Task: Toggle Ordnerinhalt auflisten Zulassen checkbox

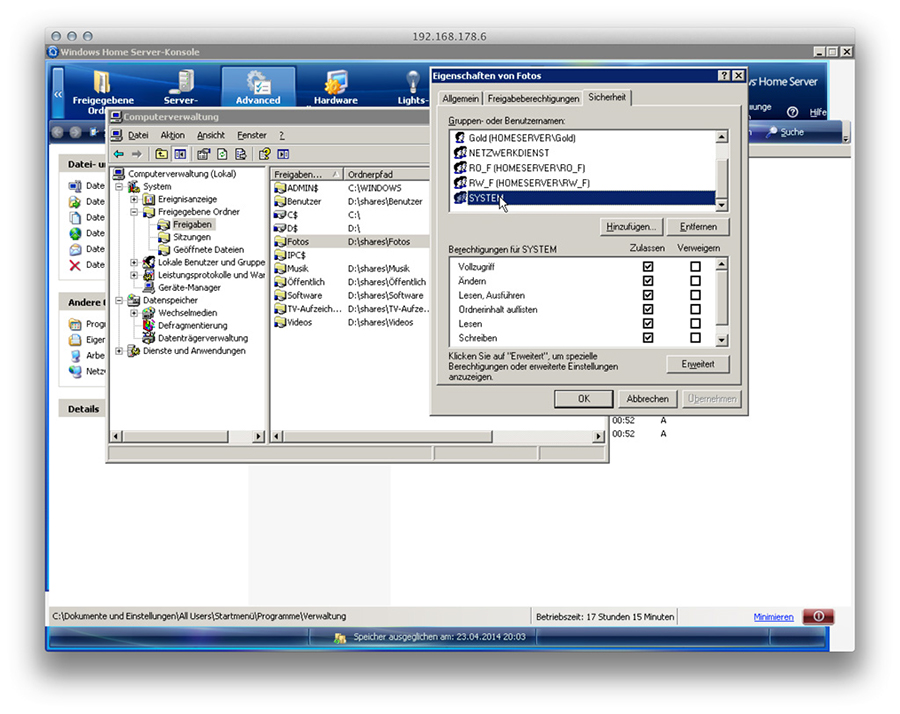Action: (648, 309)
